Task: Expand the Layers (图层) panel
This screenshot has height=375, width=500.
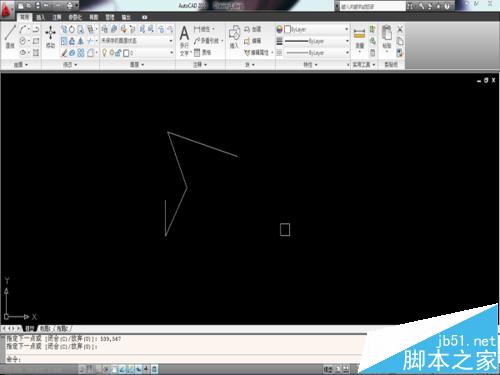Action: tap(137, 65)
